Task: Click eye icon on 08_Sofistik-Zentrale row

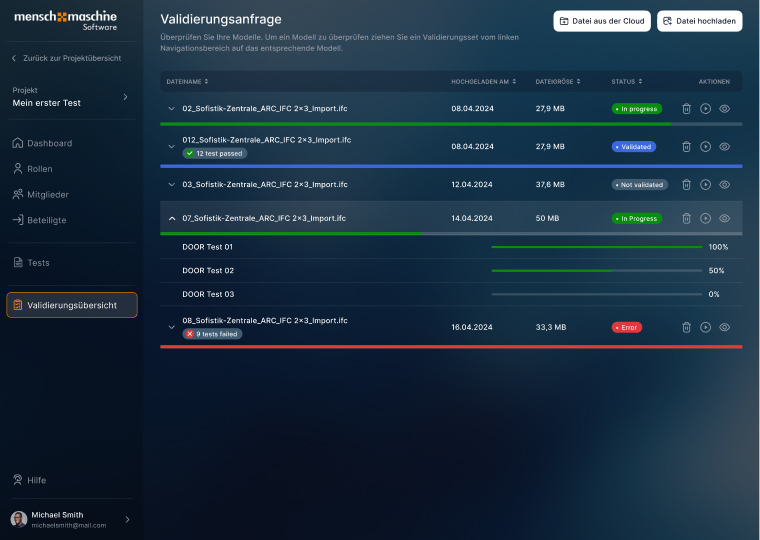Action: click(x=724, y=327)
